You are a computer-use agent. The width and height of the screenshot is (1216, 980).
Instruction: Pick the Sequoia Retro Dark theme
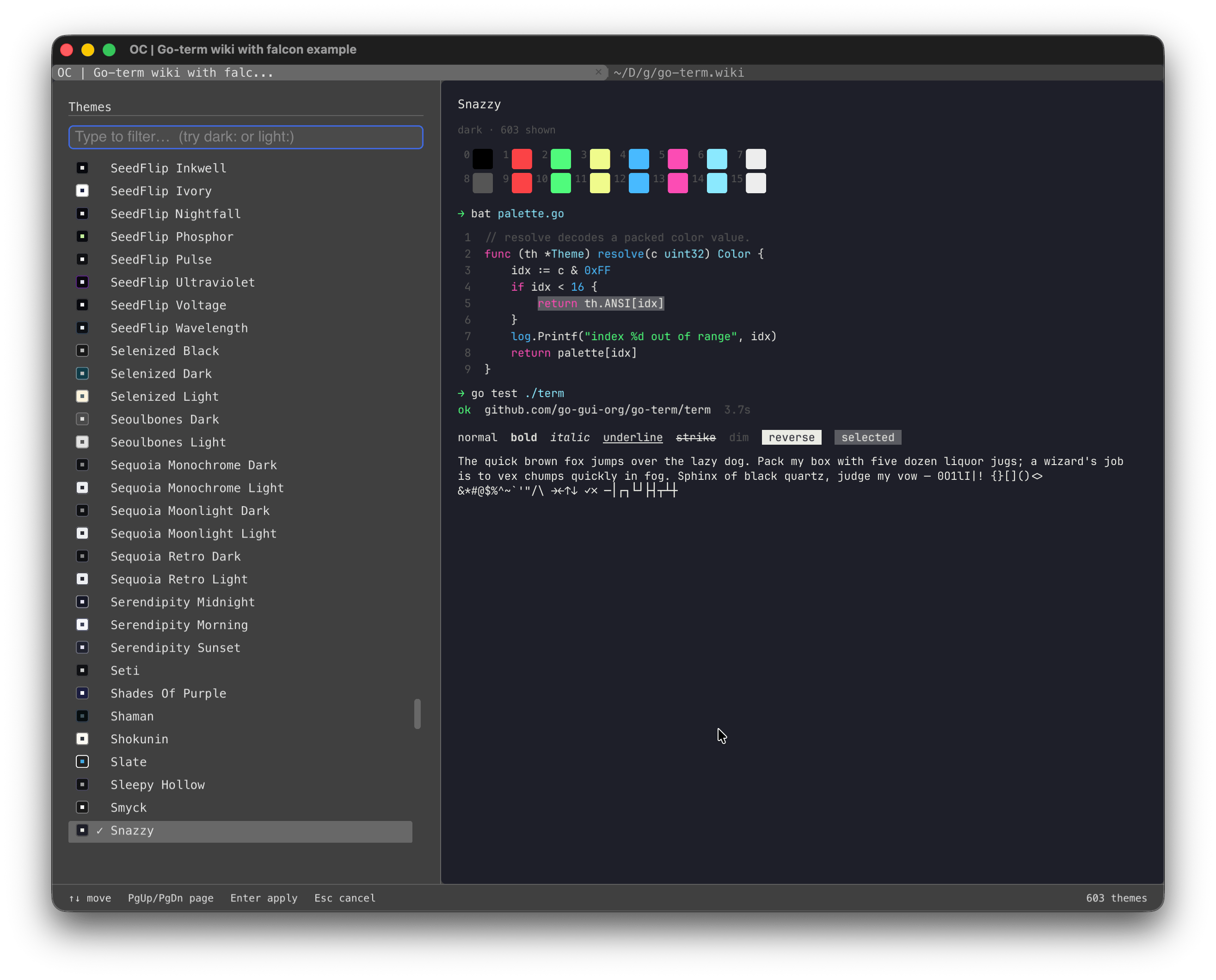pos(240,557)
